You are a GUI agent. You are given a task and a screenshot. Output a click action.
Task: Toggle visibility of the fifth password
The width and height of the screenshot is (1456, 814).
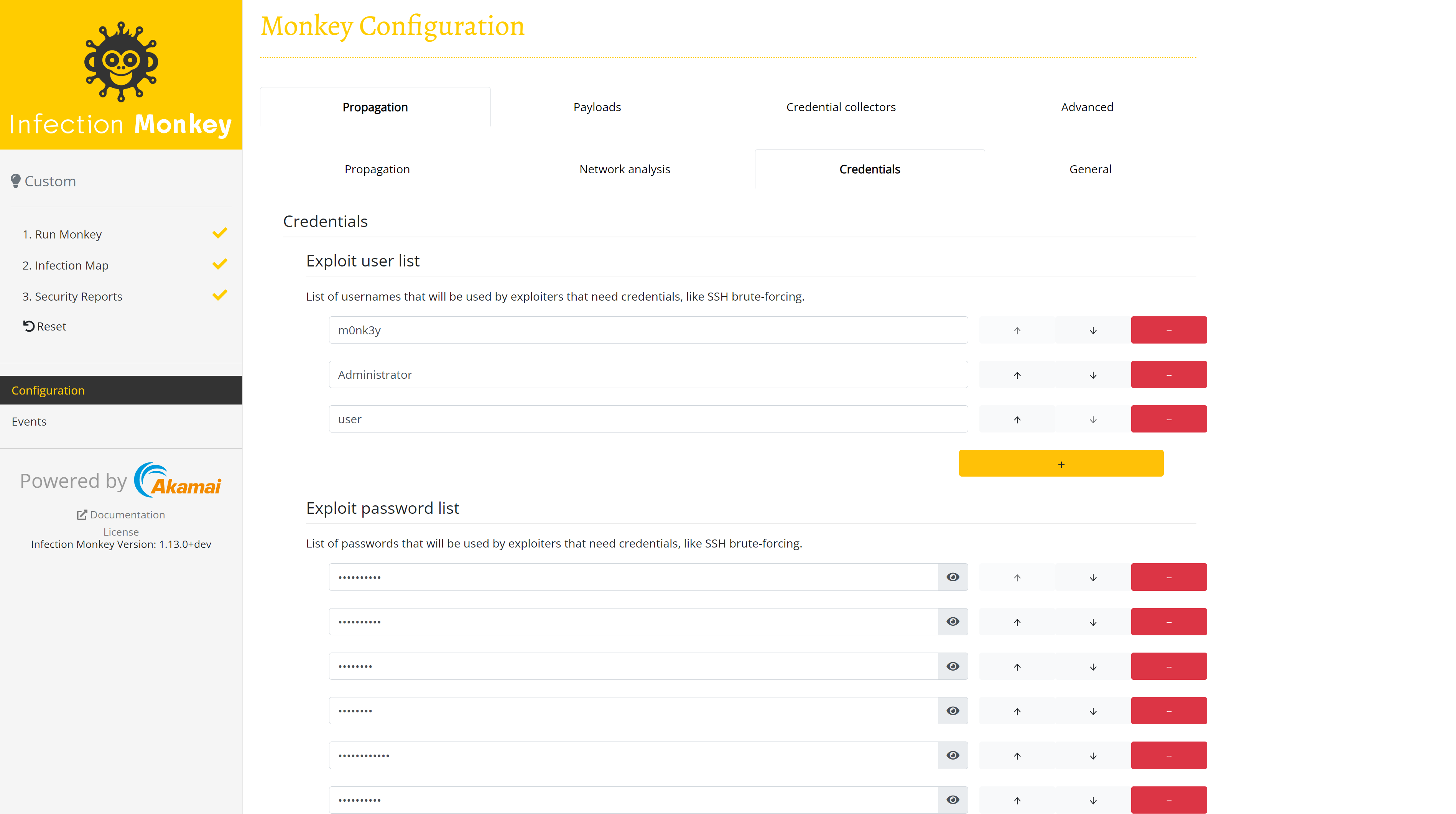(x=953, y=756)
